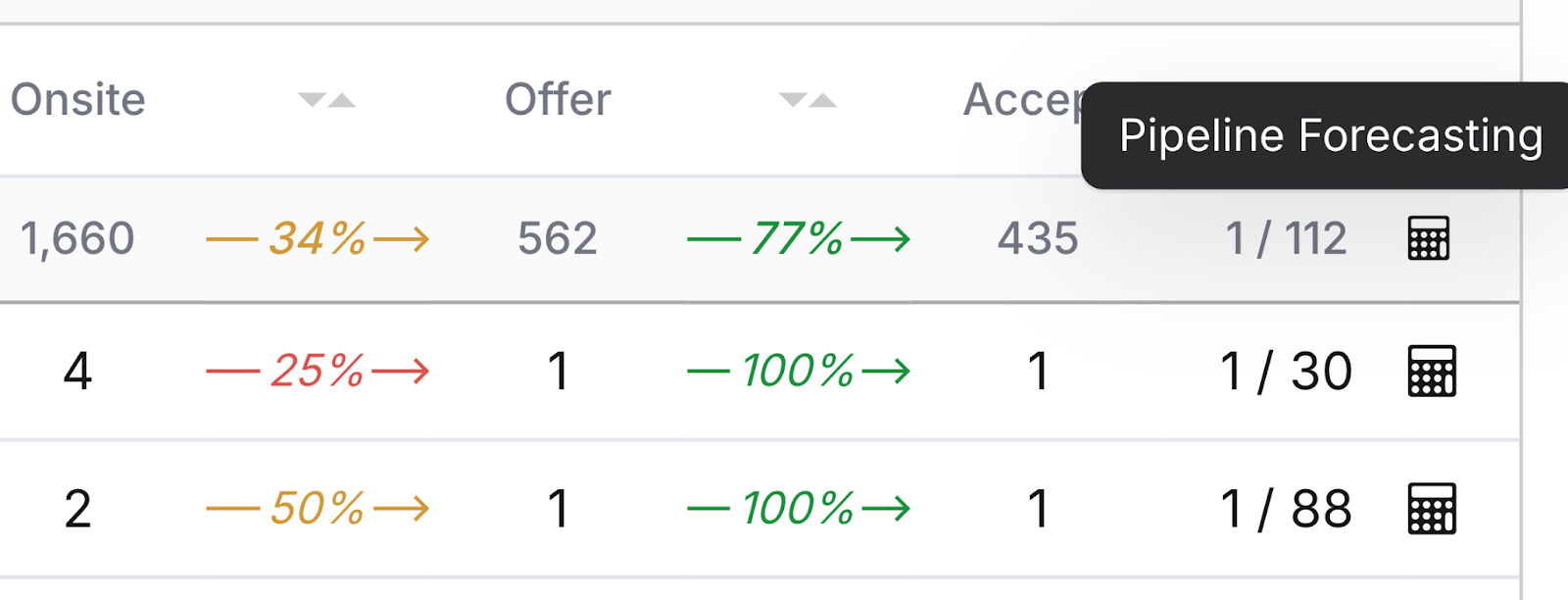This screenshot has width=1568, height=600.
Task: Click the red 25% conversion rate
Action: [318, 371]
